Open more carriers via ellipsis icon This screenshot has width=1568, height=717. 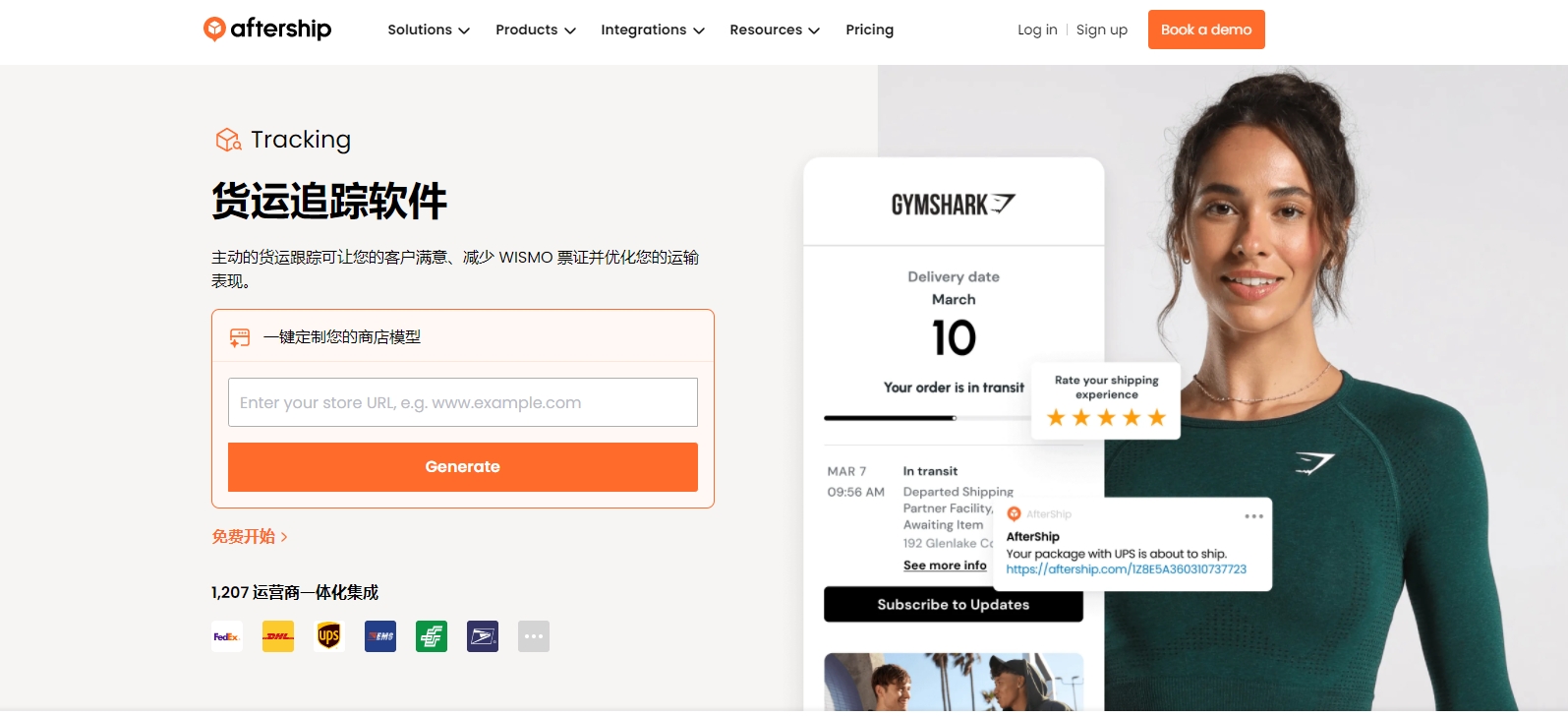point(534,636)
